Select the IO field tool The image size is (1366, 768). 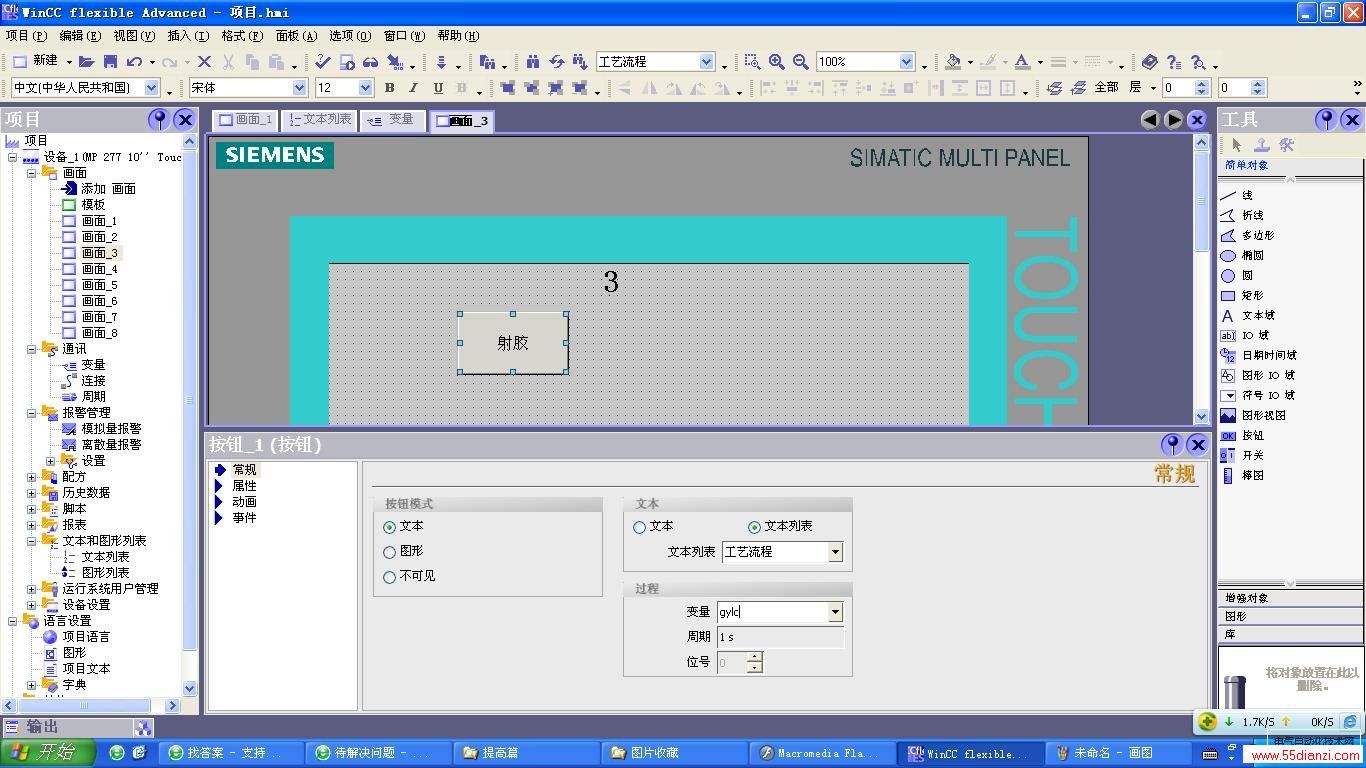[x=1245, y=336]
